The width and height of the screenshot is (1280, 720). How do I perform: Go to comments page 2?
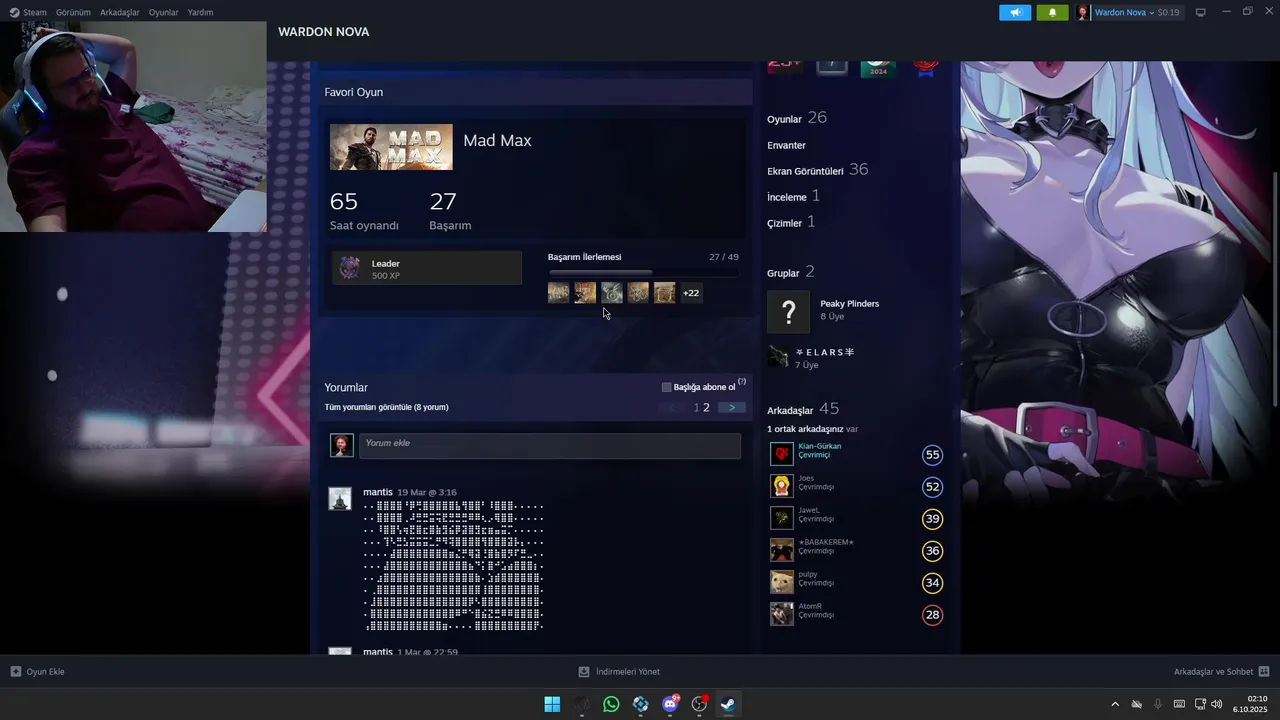click(x=706, y=407)
